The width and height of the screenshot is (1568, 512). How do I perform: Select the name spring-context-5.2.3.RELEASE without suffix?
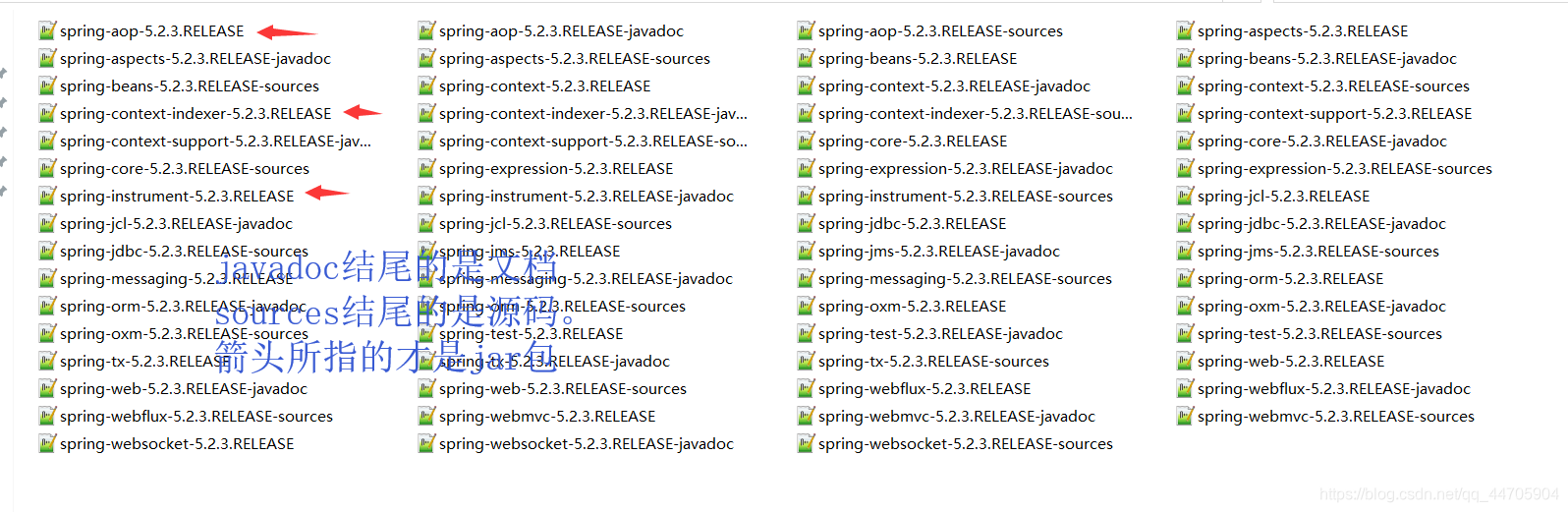(x=545, y=86)
